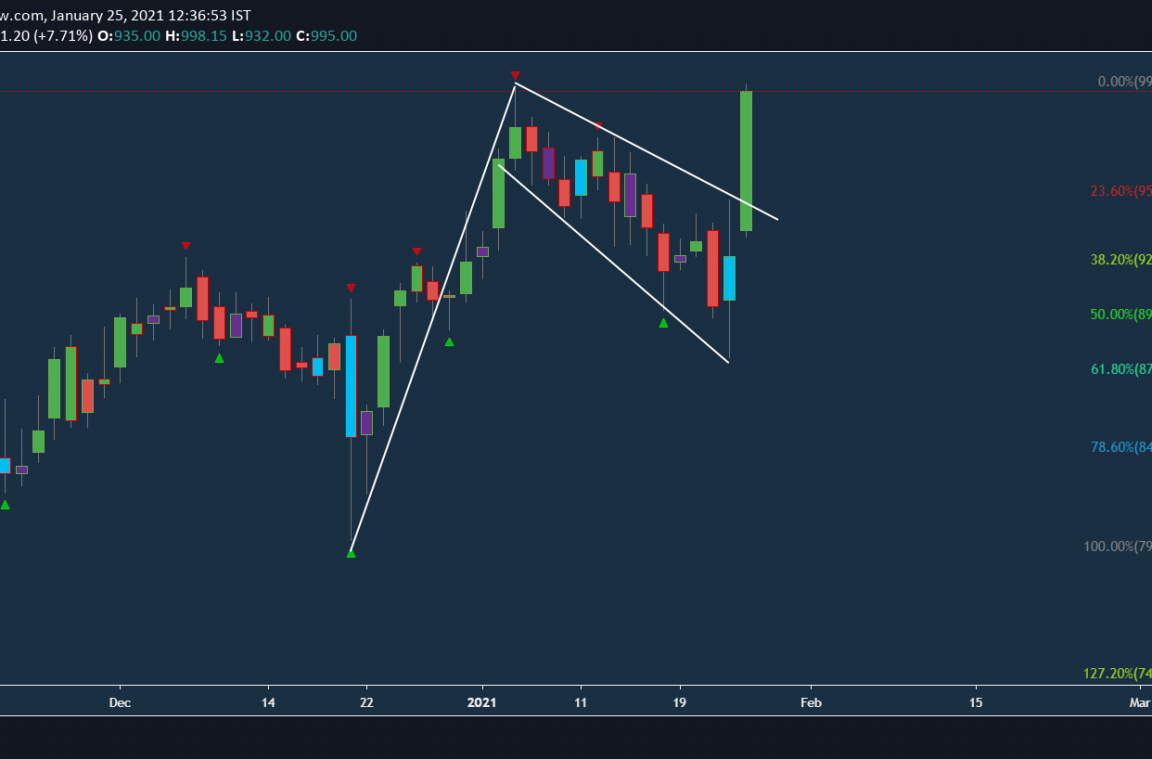Screen dimensions: 1152x759
Task: Click the small green triangle at the chart's left edge
Action: 5,505
